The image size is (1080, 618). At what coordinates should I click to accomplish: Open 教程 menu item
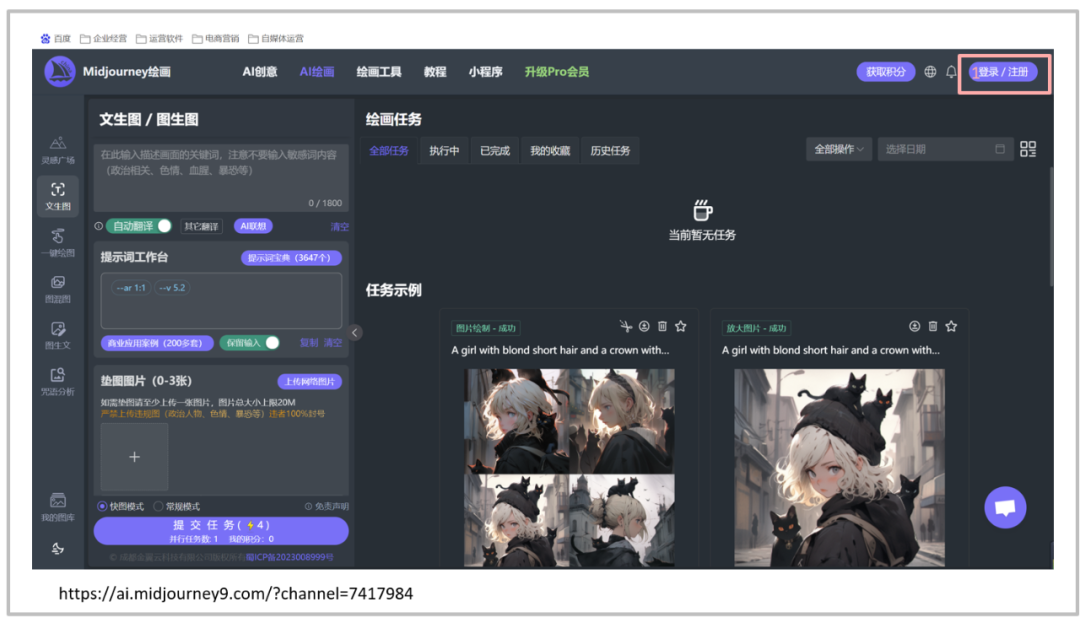pos(435,72)
